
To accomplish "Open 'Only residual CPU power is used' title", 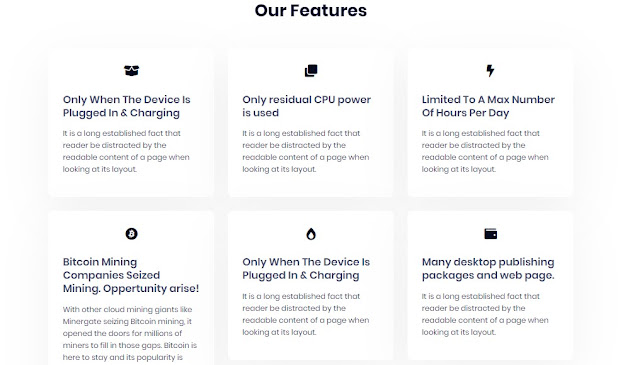I will point(307,106).
